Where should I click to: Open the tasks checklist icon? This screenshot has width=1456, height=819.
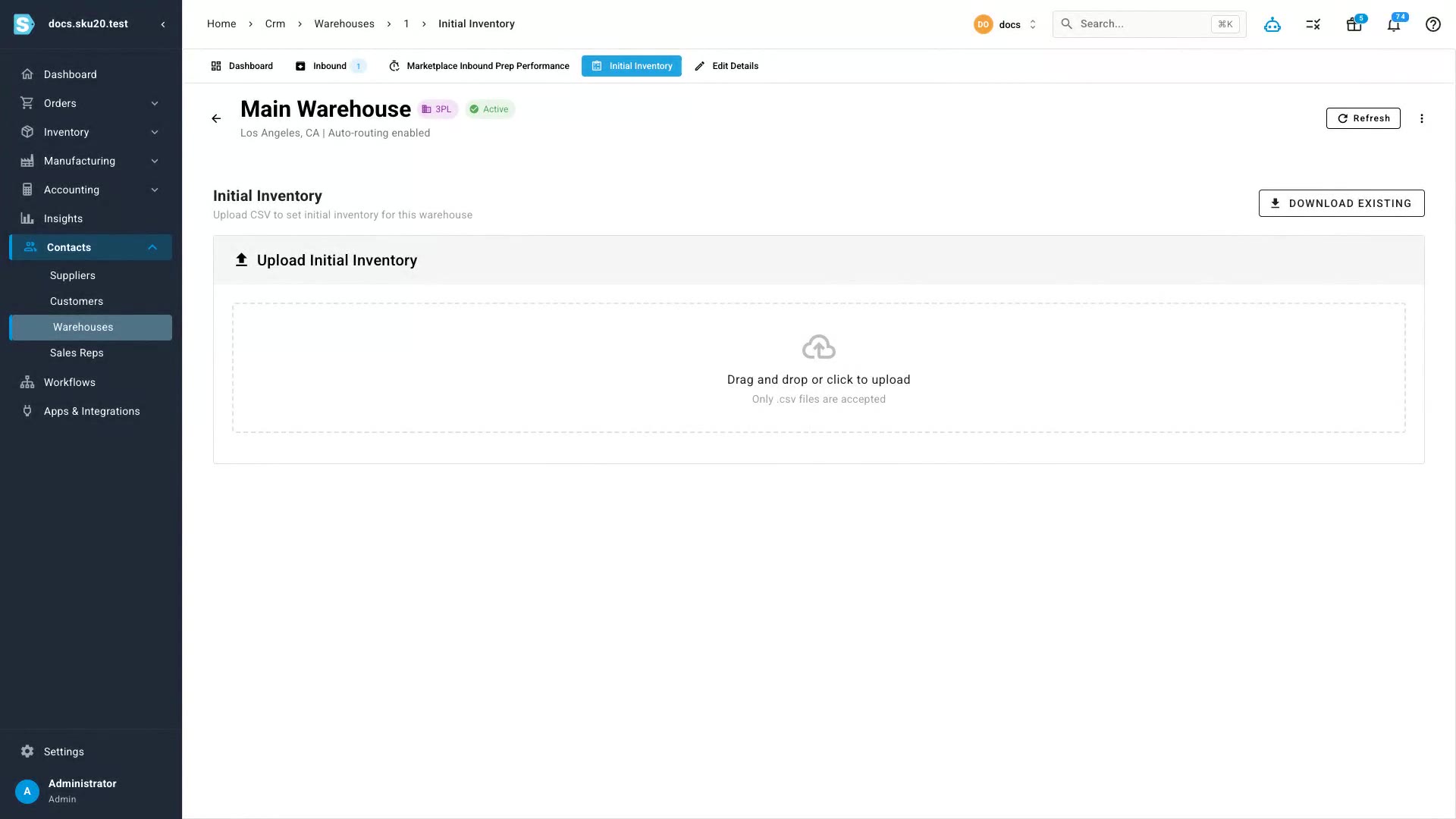(1313, 24)
